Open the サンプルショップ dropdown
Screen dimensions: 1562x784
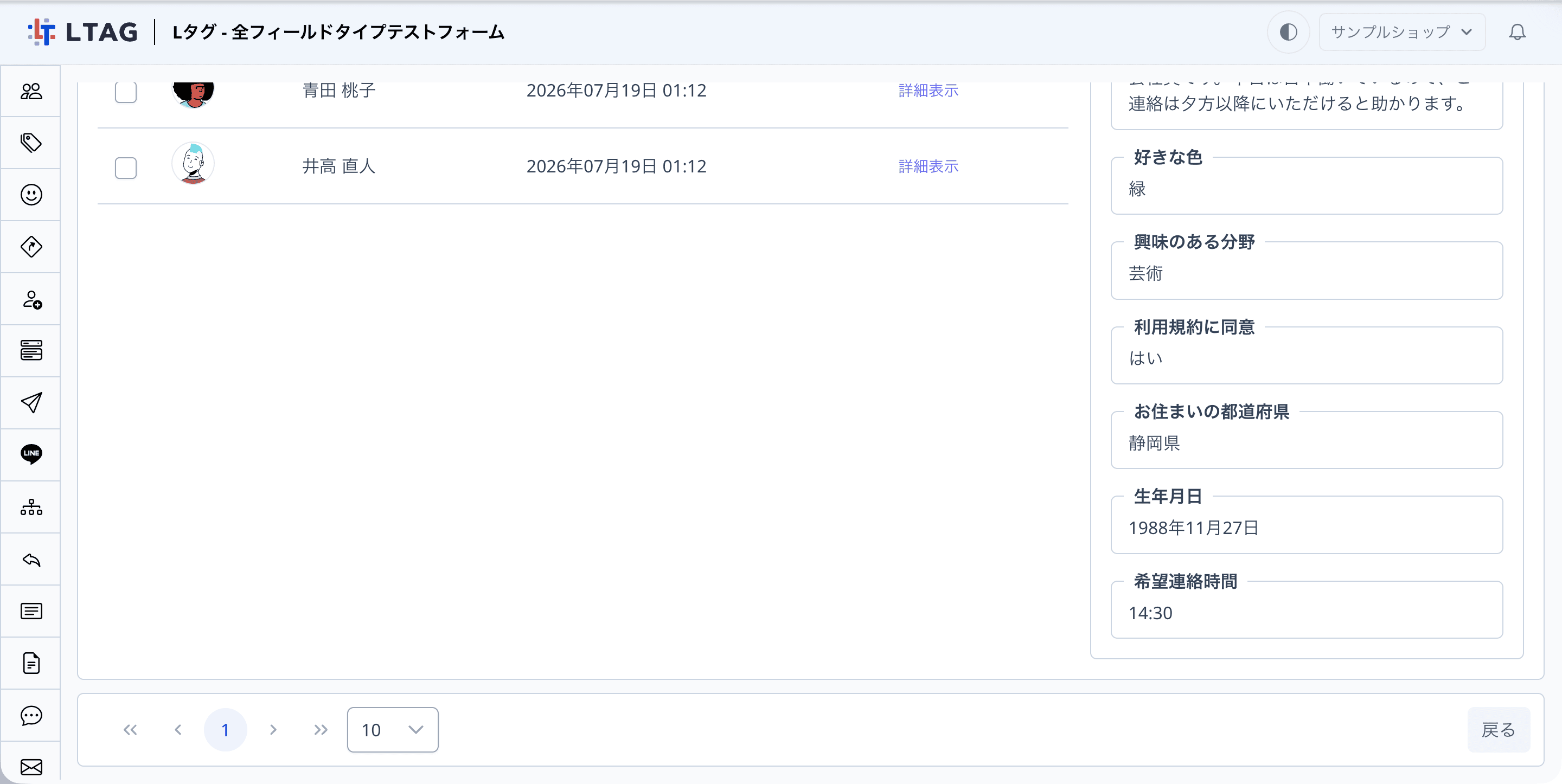[x=1401, y=32]
